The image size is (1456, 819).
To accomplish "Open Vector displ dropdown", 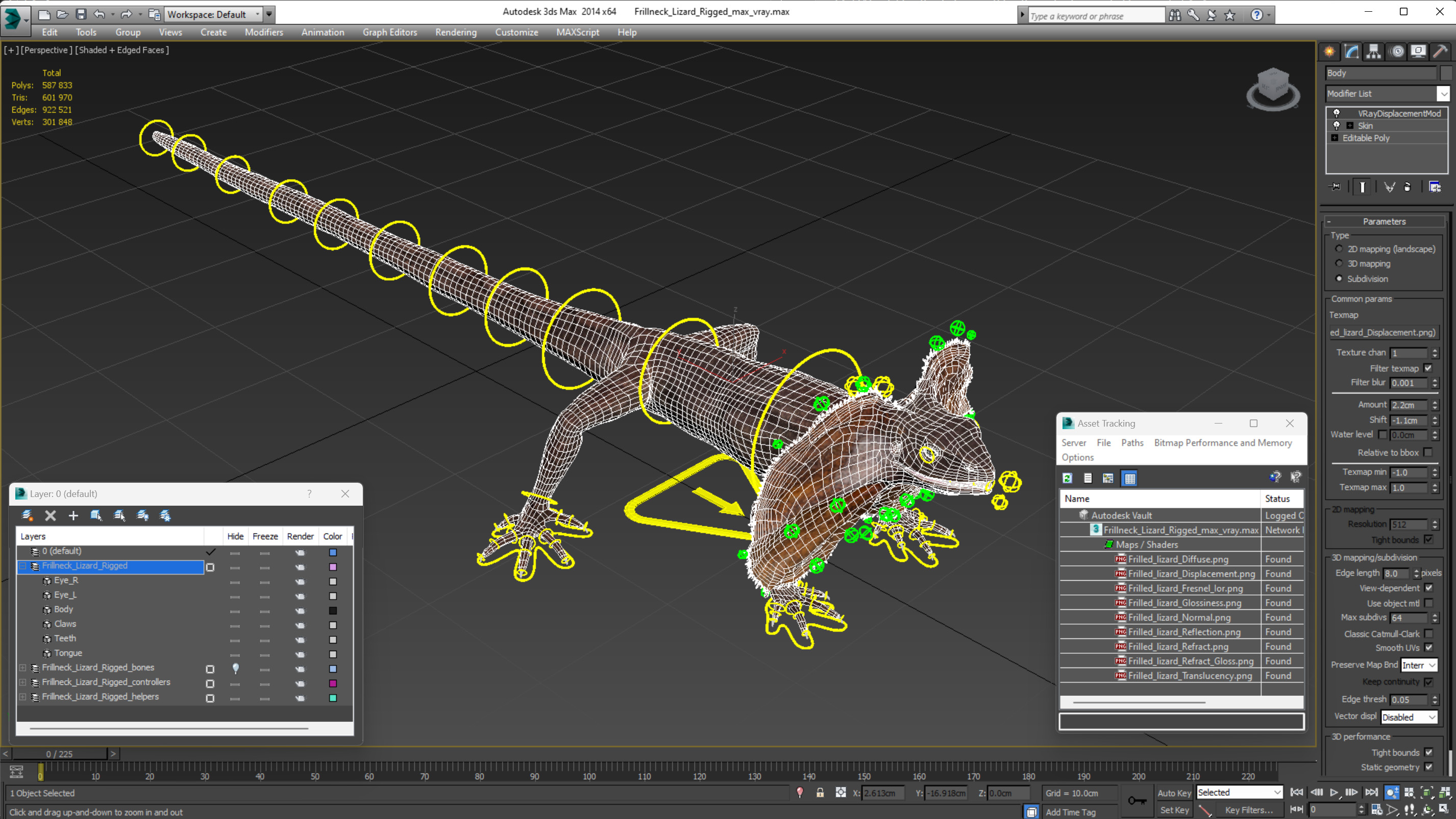I will (1409, 717).
